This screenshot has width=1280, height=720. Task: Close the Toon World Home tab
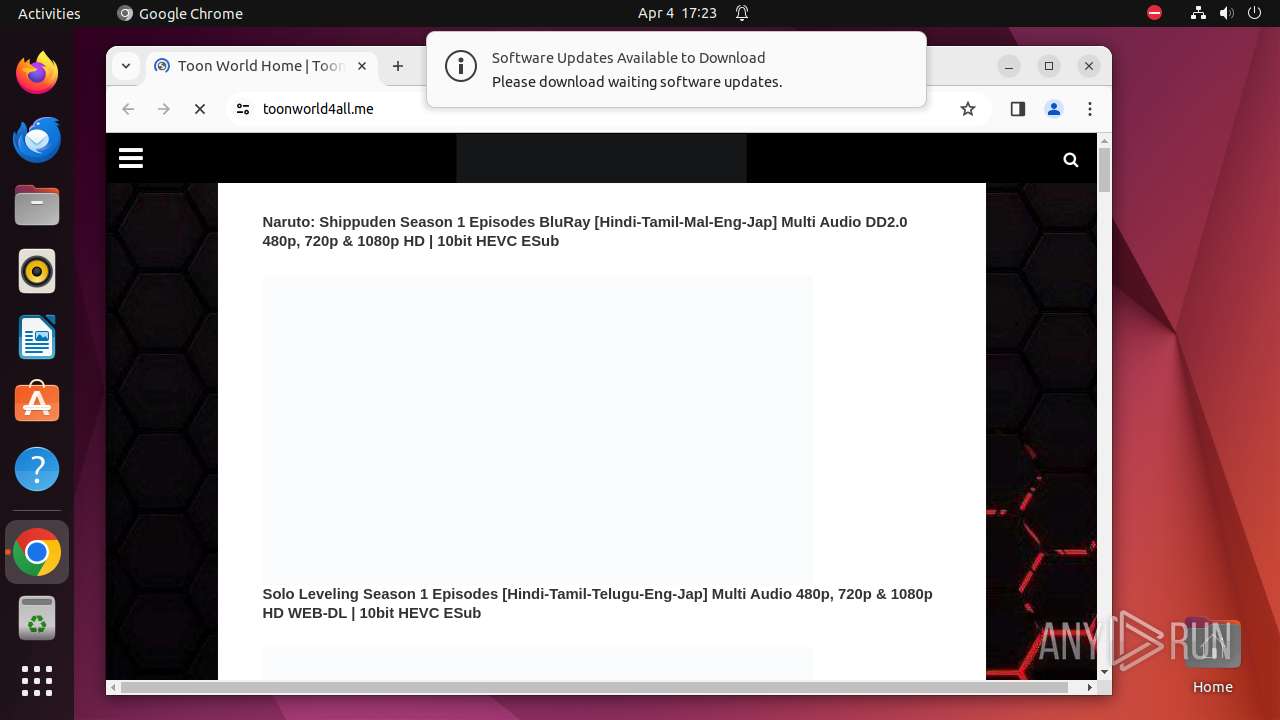pyautogui.click(x=362, y=66)
